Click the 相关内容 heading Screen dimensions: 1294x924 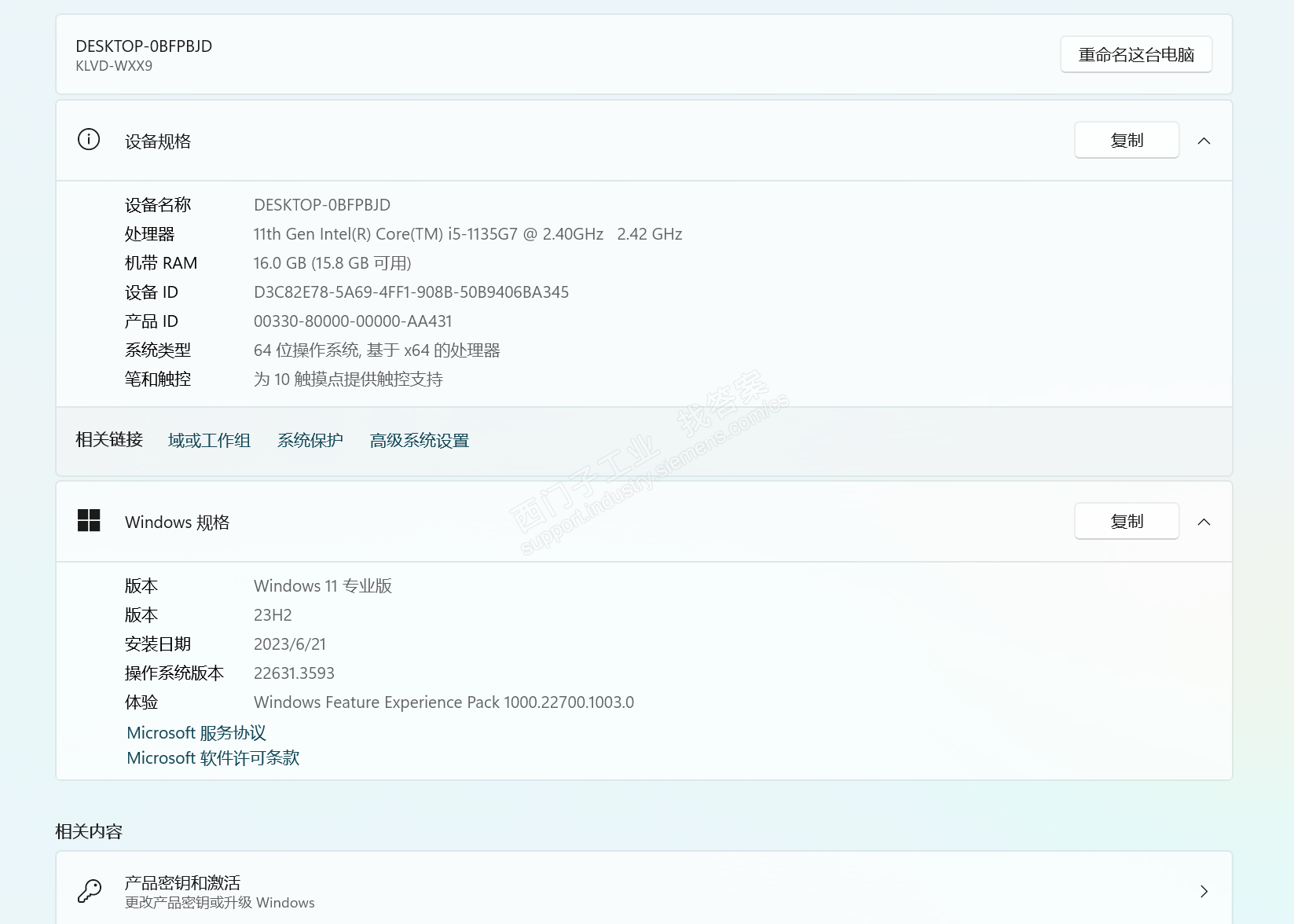(x=89, y=831)
